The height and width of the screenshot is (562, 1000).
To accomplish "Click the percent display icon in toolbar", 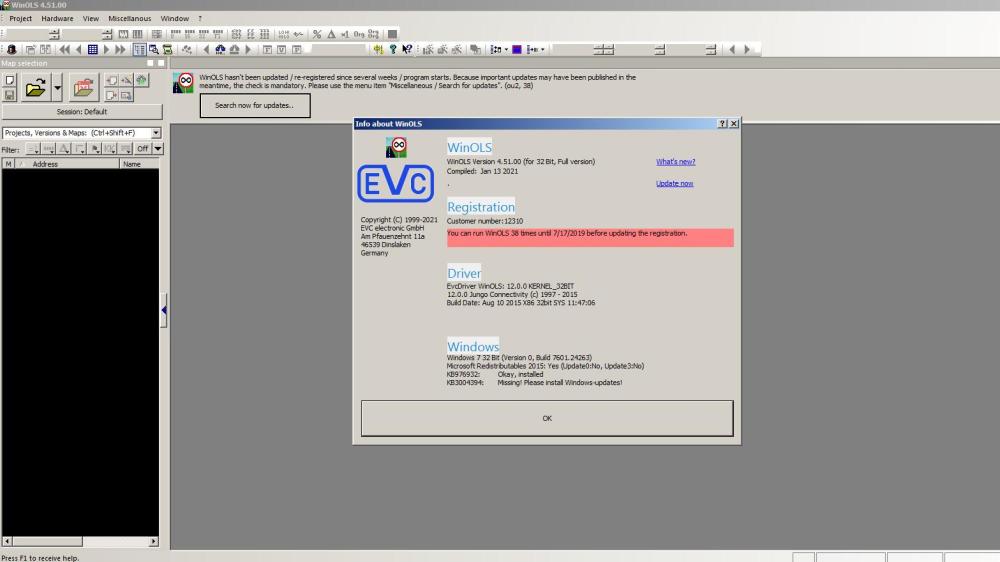I will pos(317,34).
